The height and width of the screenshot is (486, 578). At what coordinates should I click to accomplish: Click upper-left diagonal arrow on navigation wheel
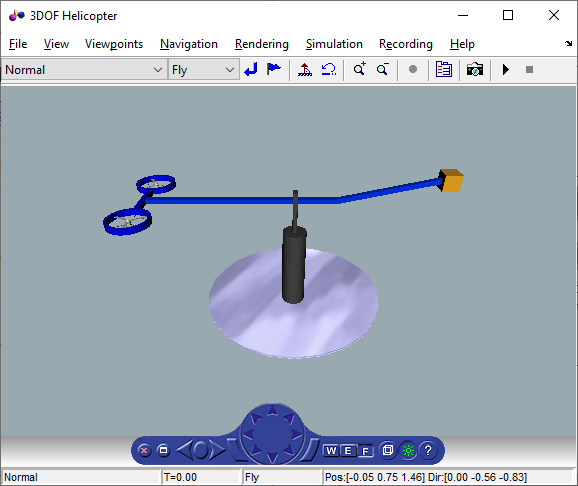pyautogui.click(x=255, y=418)
